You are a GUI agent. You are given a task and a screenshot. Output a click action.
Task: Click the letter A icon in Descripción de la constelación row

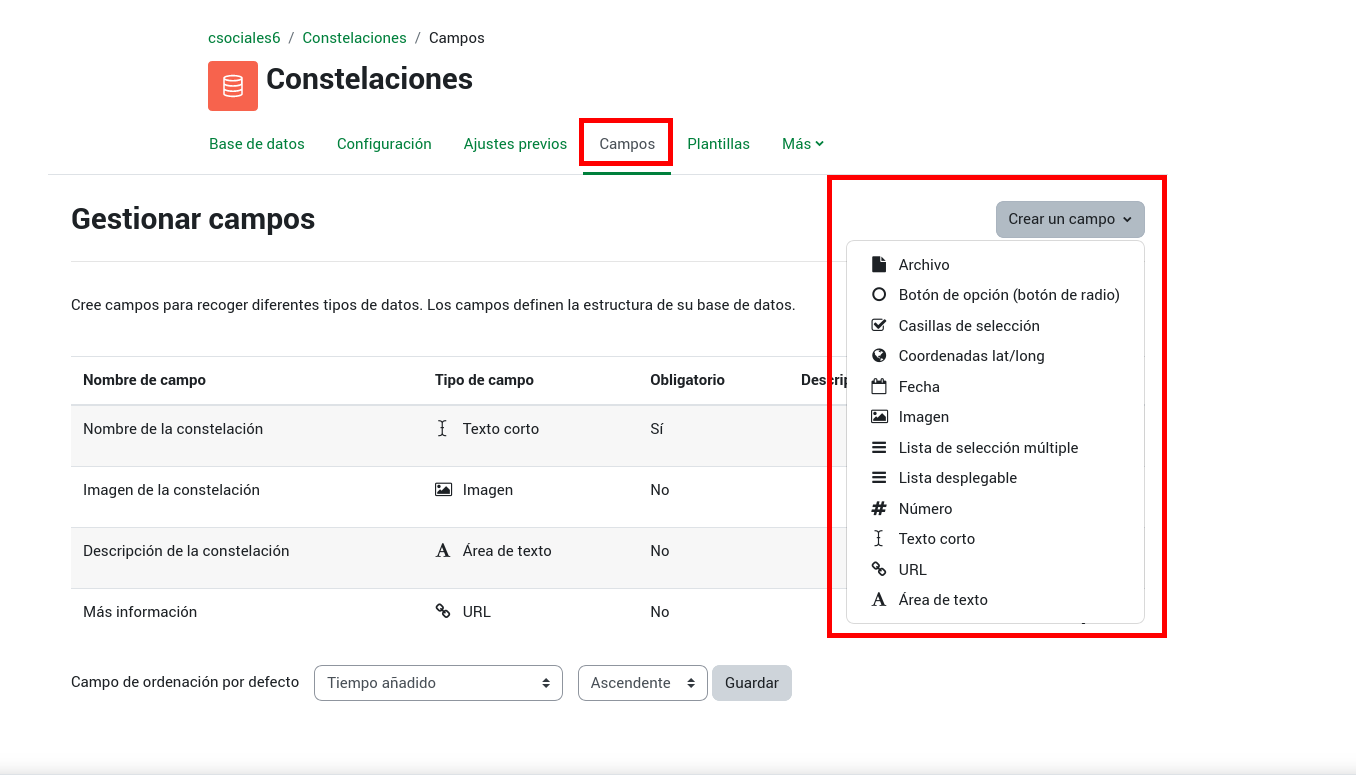443,551
